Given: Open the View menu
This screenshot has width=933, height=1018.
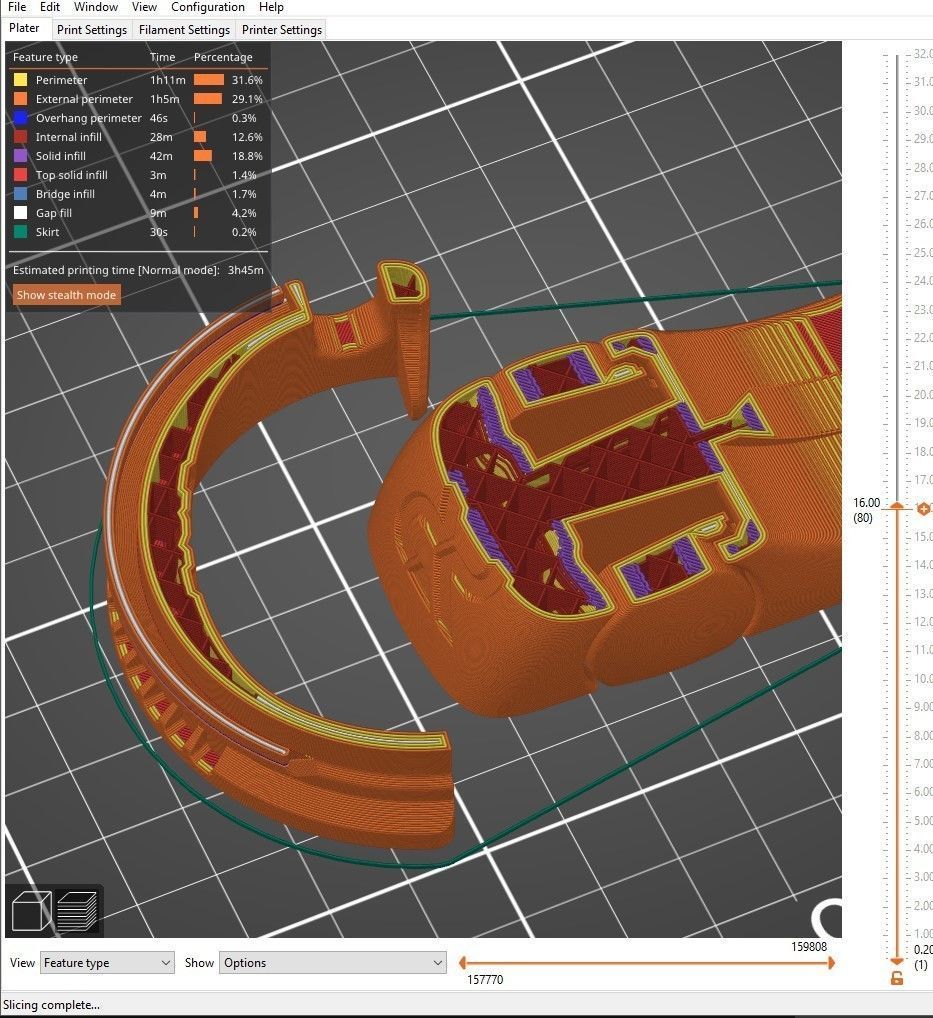Looking at the screenshot, I should (144, 6).
